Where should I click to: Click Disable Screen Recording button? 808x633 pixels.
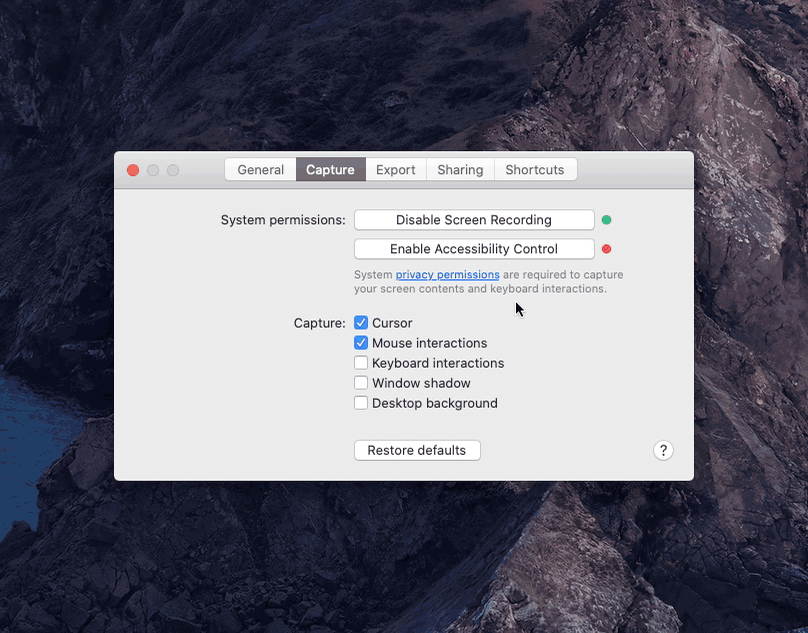(x=474, y=220)
